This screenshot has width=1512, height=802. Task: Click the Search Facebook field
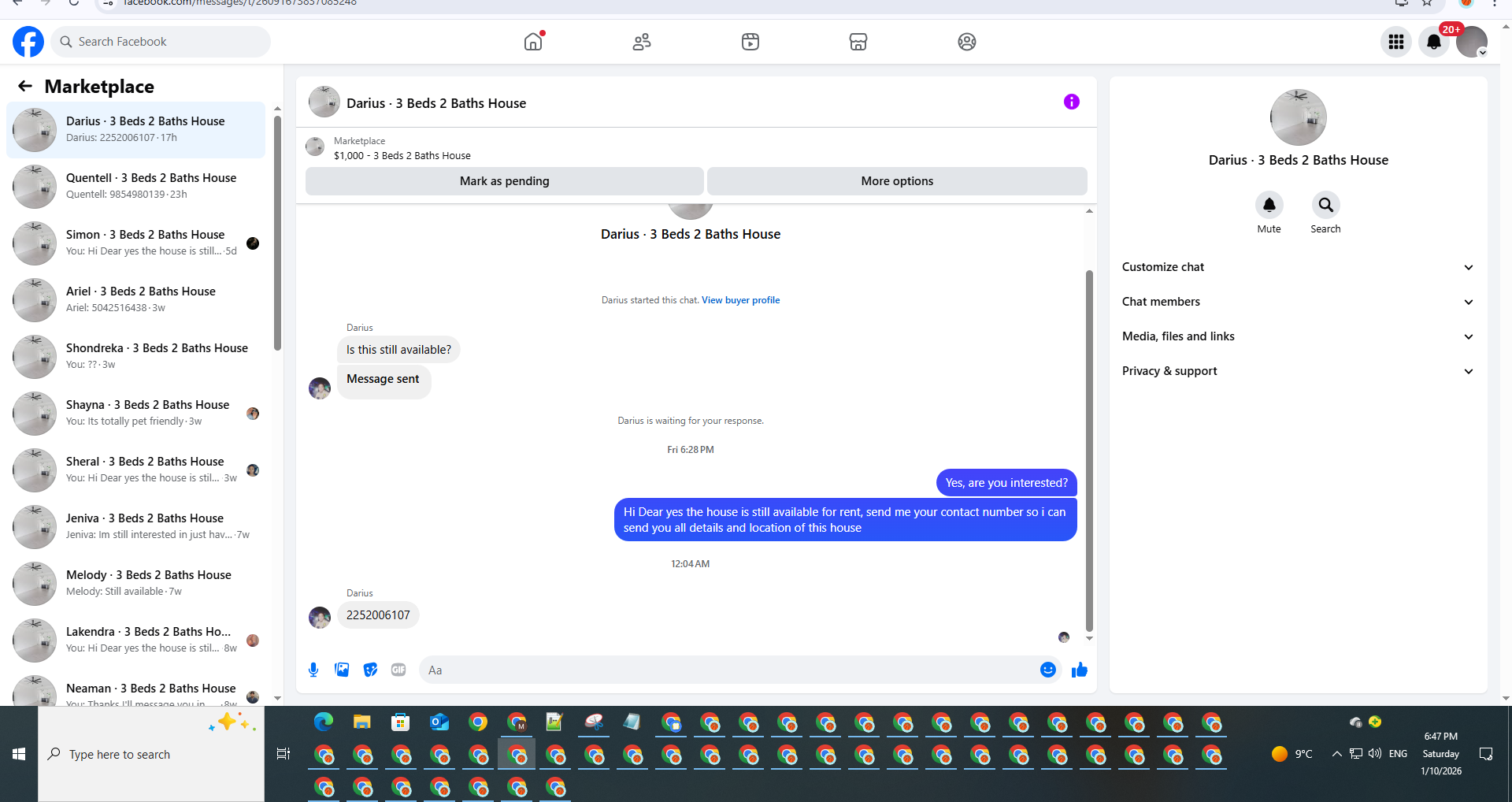click(161, 42)
